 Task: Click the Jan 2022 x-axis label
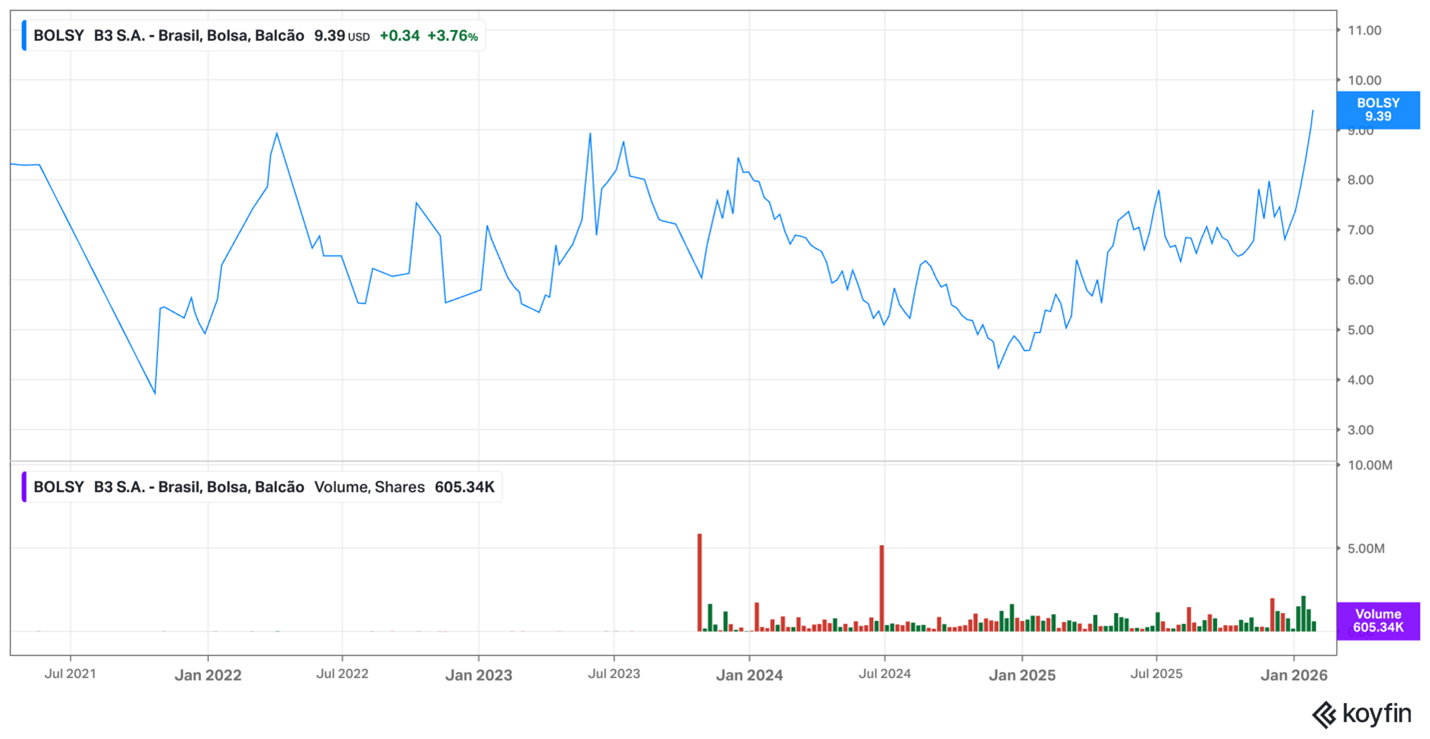pyautogui.click(x=207, y=675)
